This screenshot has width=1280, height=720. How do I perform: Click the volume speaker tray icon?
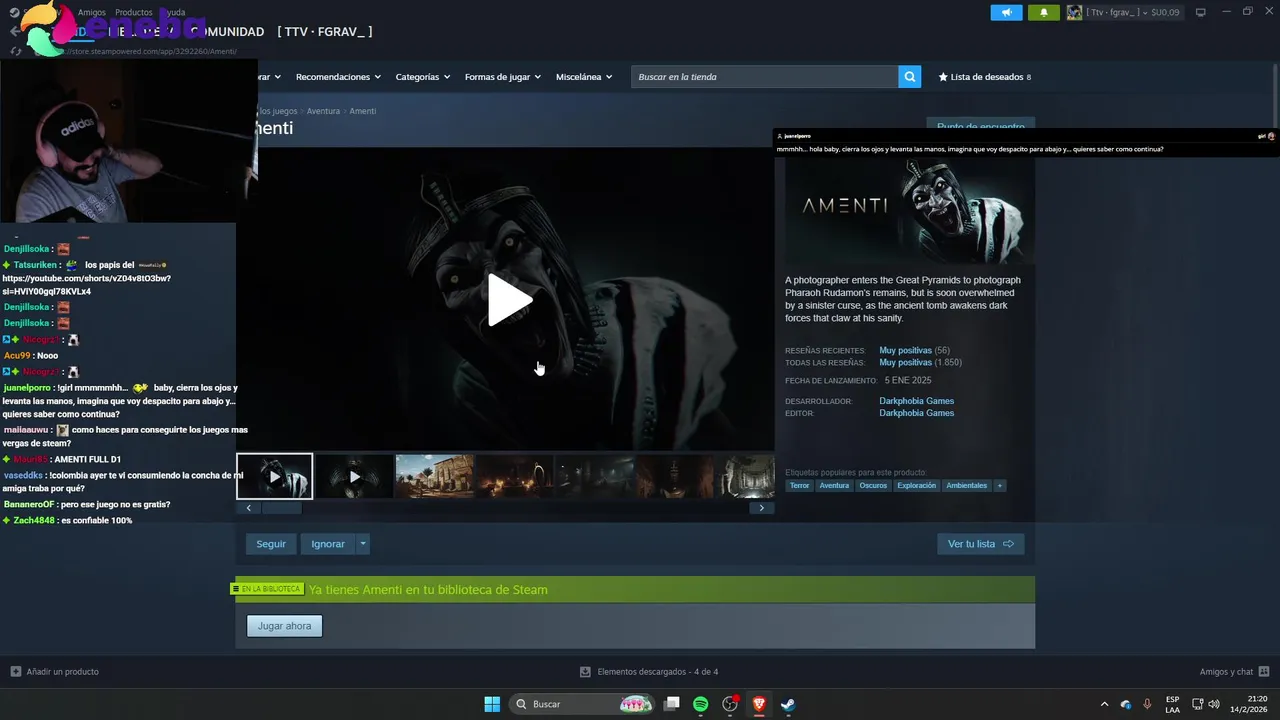(x=1214, y=704)
